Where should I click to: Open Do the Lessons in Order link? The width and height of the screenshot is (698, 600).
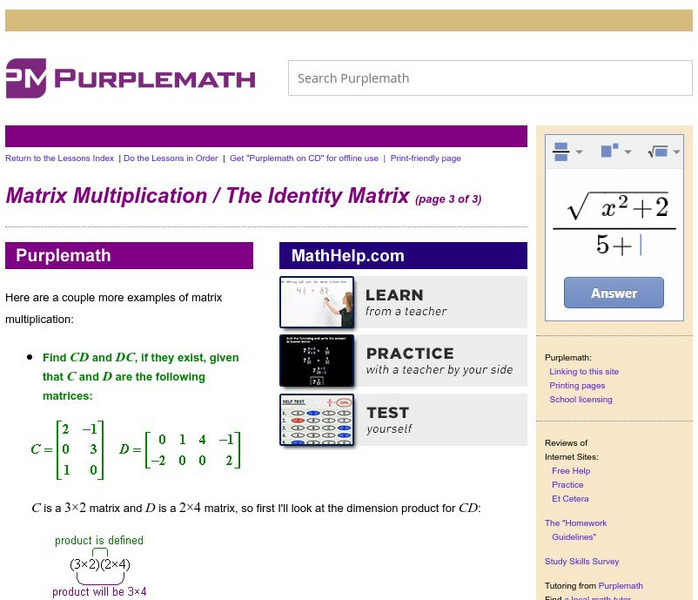170,158
